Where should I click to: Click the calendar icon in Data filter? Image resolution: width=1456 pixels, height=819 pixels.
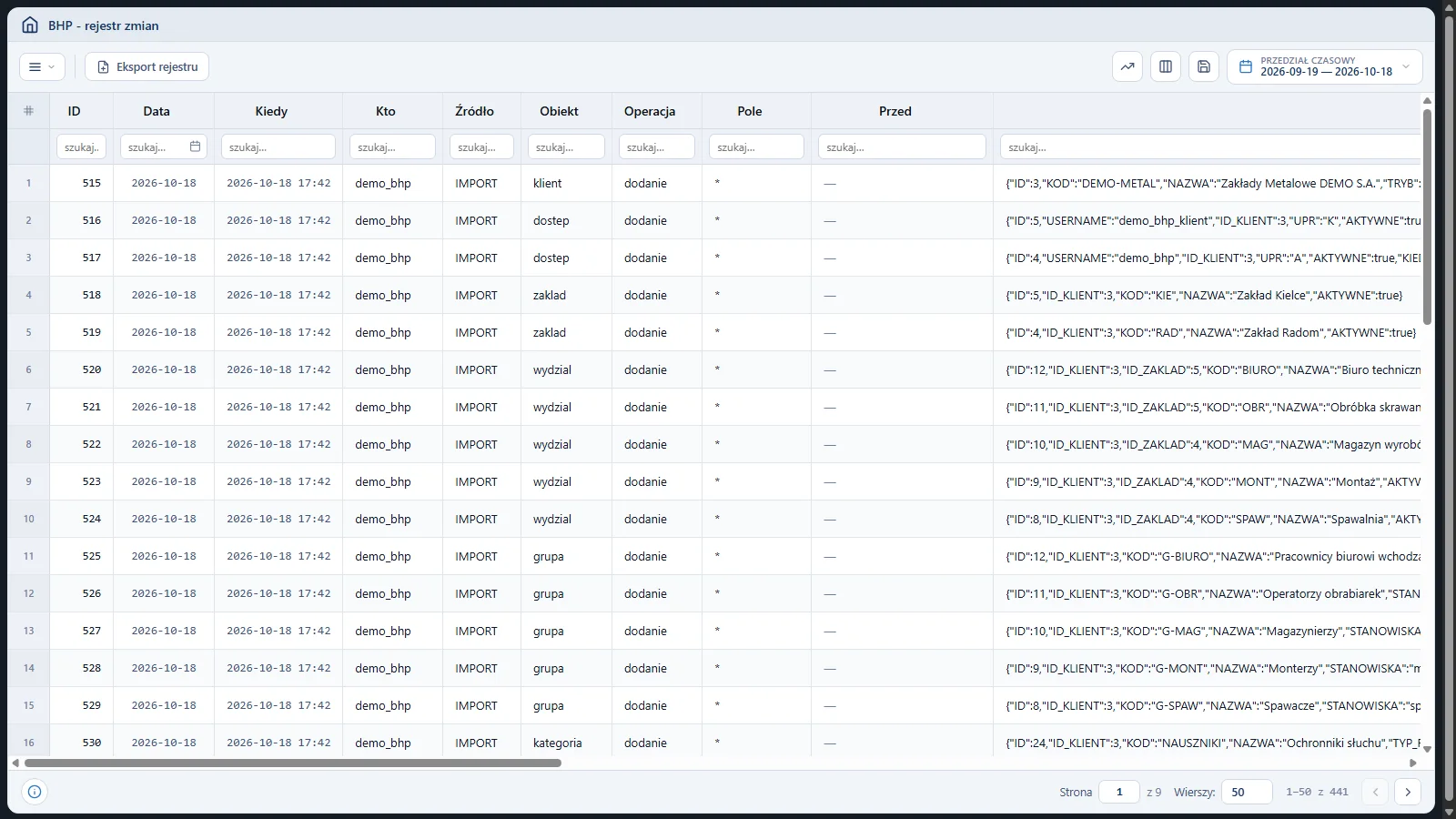tap(195, 147)
